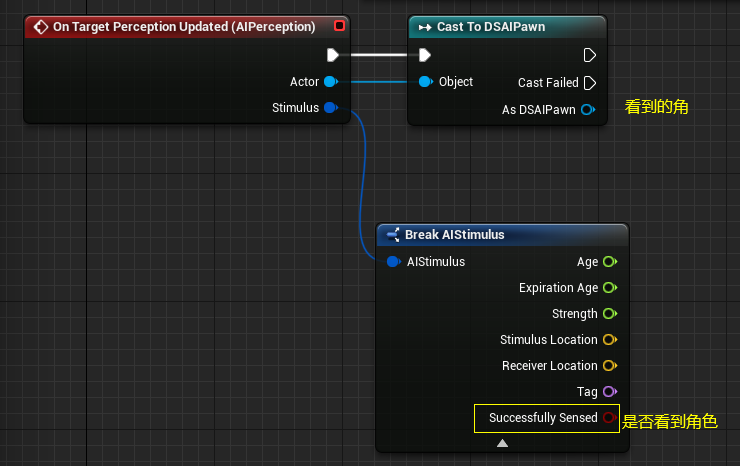
Task: Click the Stimulus Location output pin
Action: [x=610, y=339]
